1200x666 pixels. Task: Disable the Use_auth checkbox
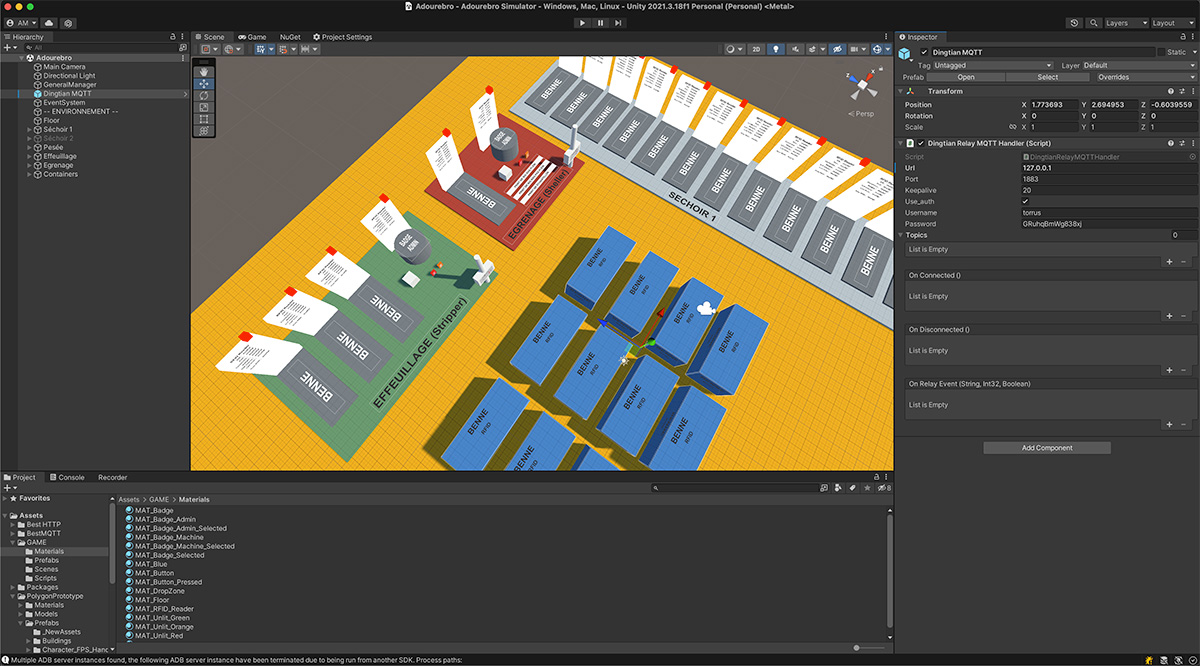coord(1025,201)
